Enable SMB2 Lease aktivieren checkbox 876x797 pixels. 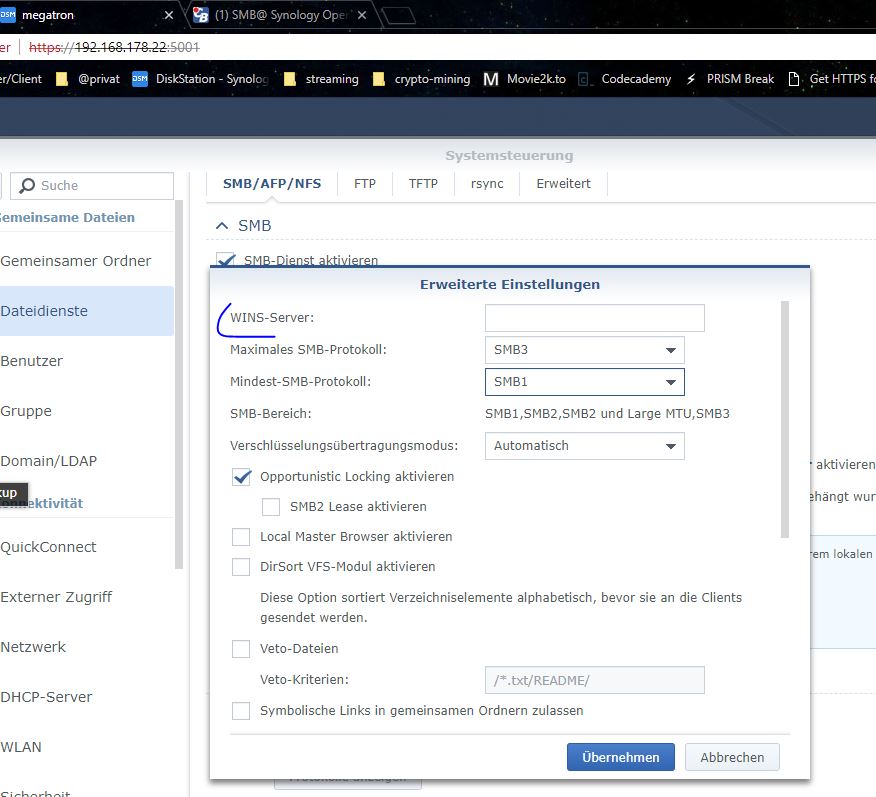[271, 507]
